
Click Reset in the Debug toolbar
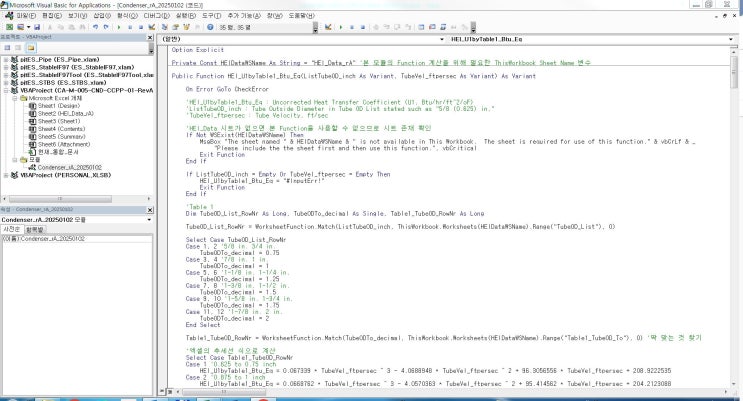click(x=362, y=27)
